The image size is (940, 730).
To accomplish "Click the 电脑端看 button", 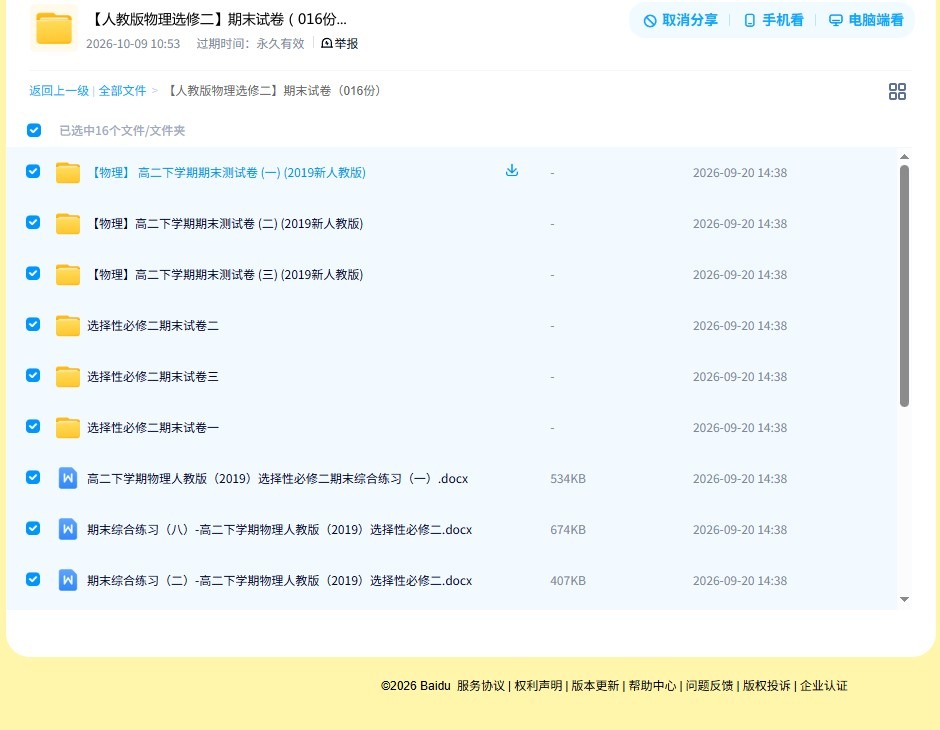I will tap(866, 20).
